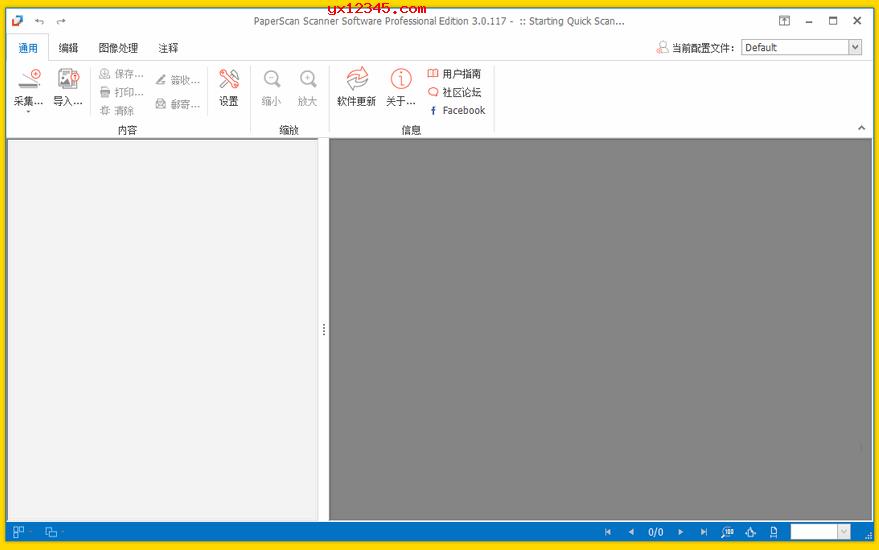Go to next page button
Image resolution: width=879 pixels, height=550 pixels.
point(681,531)
